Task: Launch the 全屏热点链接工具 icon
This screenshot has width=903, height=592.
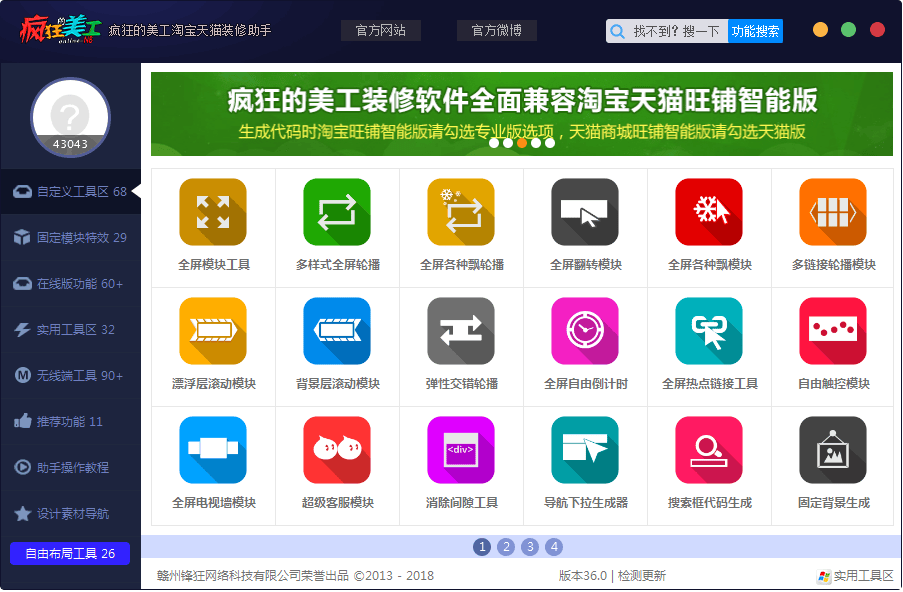Action: tap(709, 331)
